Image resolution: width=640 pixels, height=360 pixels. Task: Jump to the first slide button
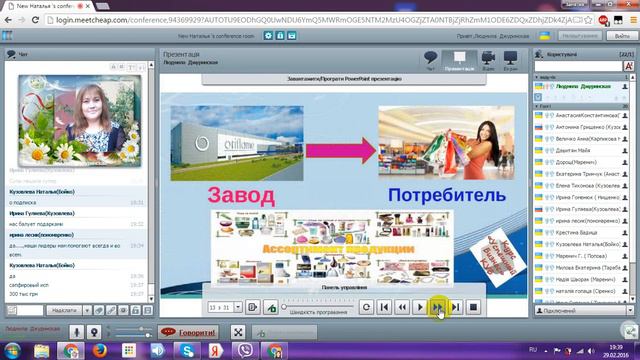click(384, 307)
